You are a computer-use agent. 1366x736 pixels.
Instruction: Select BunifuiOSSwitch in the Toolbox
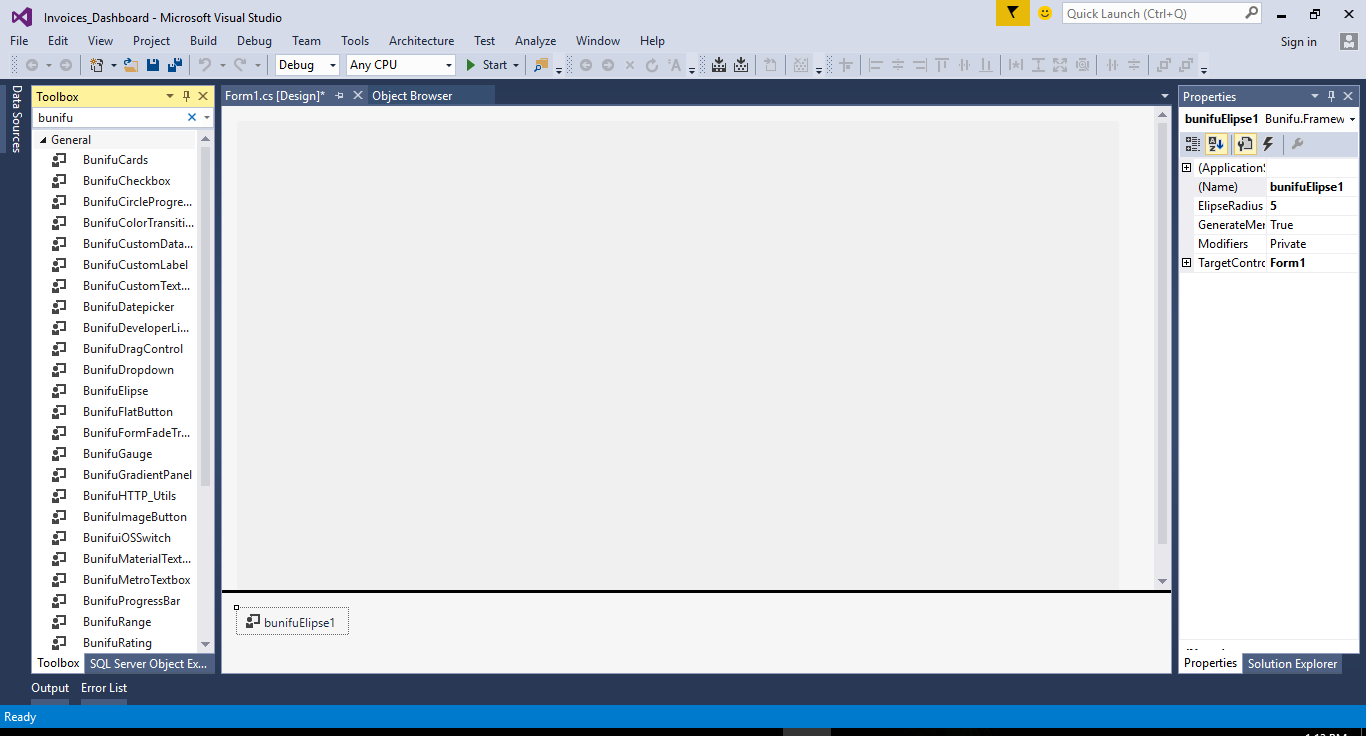tap(127, 538)
